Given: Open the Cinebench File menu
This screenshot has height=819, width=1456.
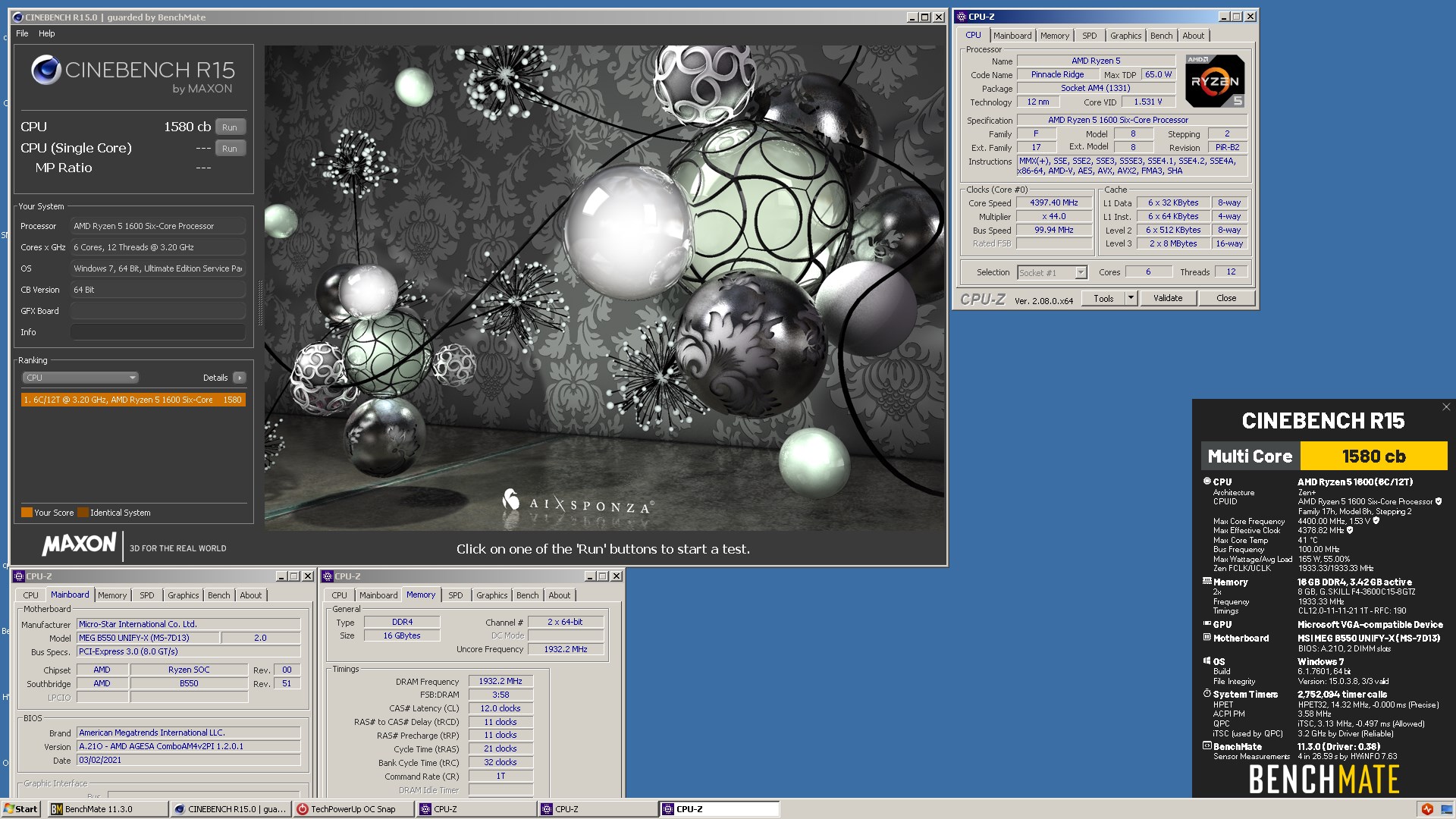Looking at the screenshot, I should (x=22, y=33).
